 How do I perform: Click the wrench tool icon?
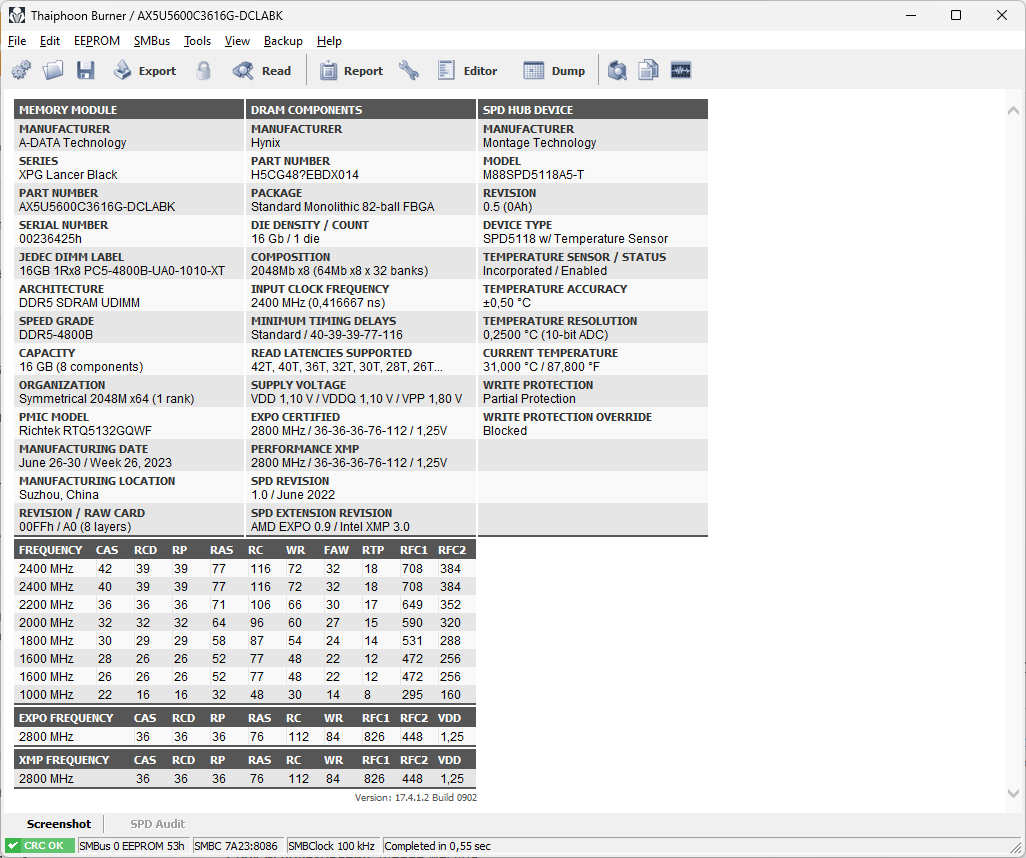(x=409, y=70)
